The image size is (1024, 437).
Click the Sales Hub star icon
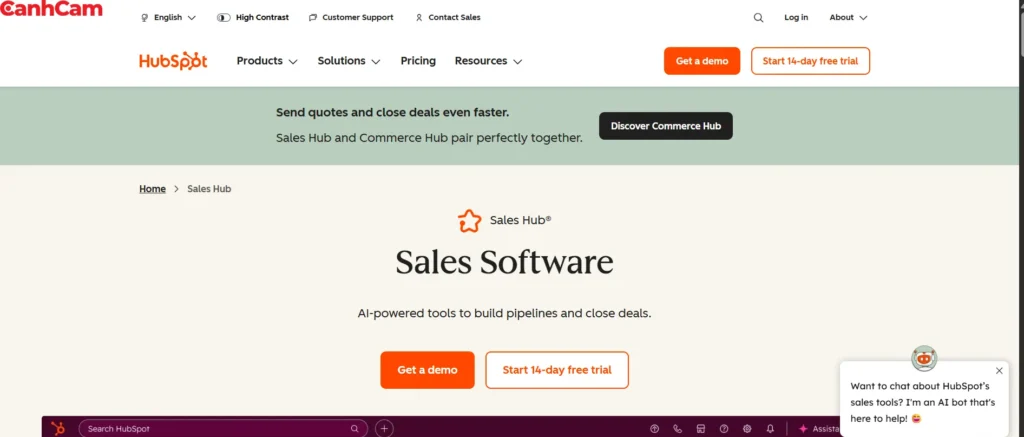pyautogui.click(x=469, y=221)
